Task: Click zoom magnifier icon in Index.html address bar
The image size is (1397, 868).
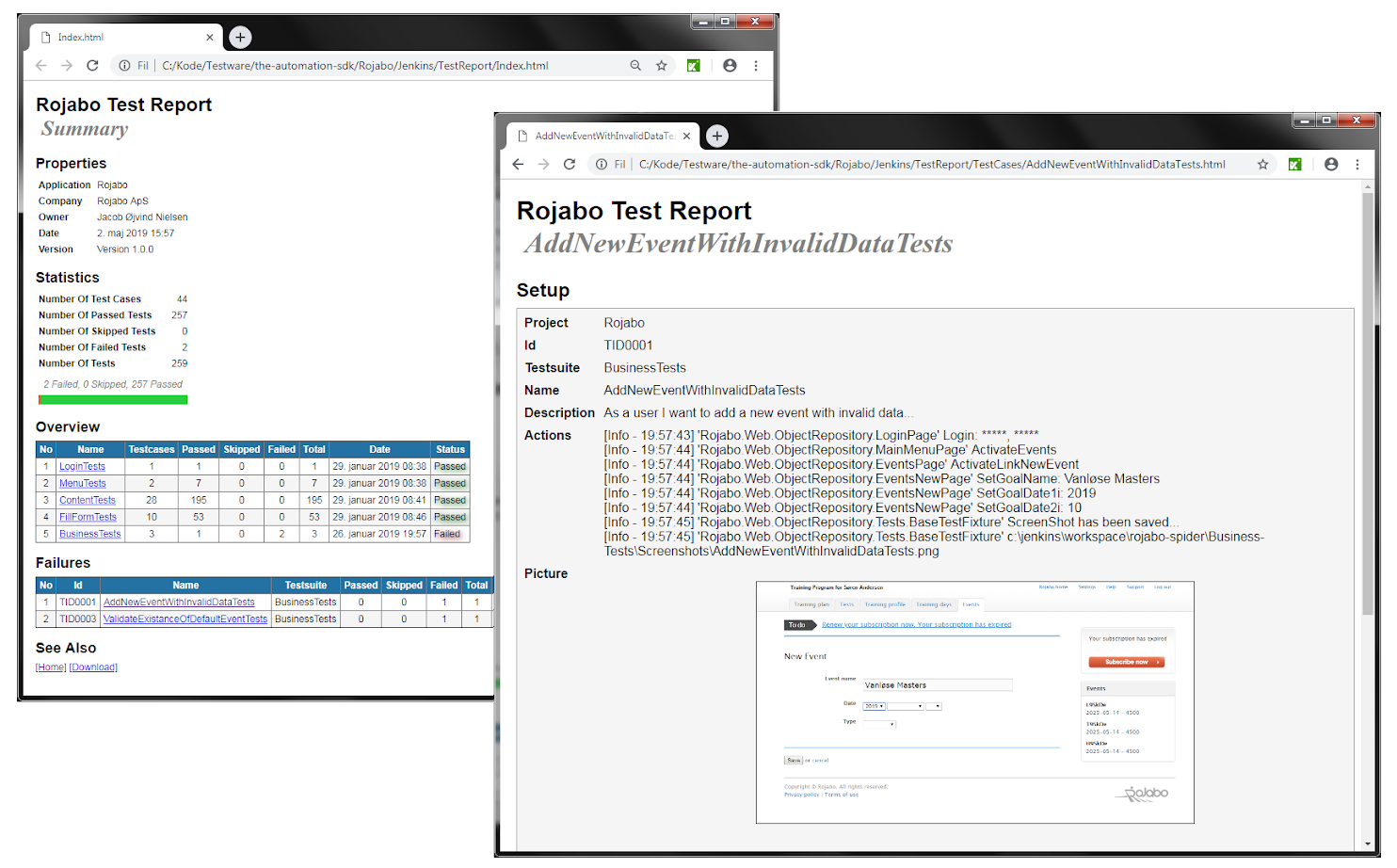Action: click(635, 66)
